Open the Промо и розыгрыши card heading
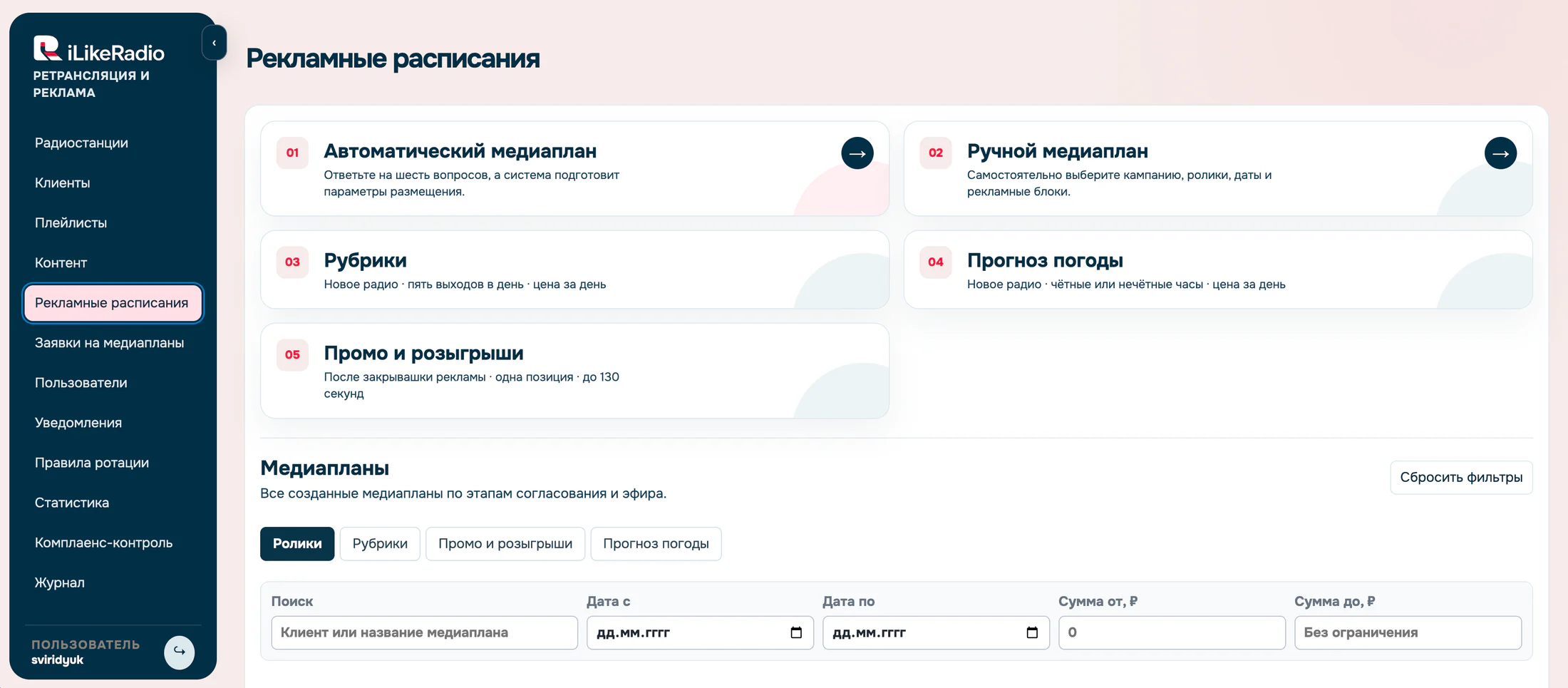The image size is (1568, 688). 423,353
